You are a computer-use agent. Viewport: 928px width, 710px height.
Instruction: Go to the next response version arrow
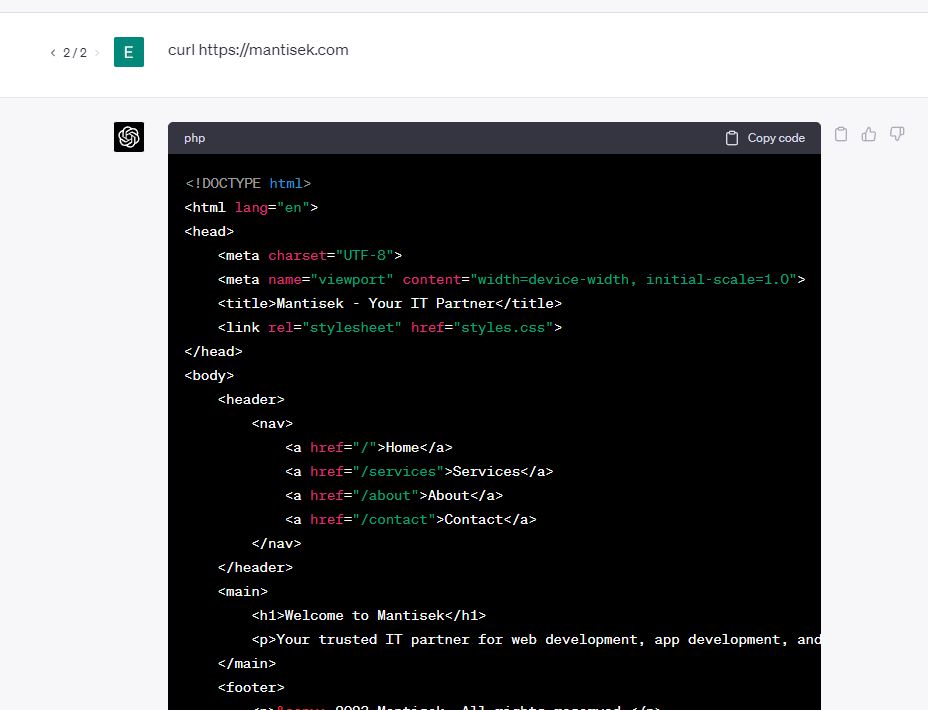(97, 53)
